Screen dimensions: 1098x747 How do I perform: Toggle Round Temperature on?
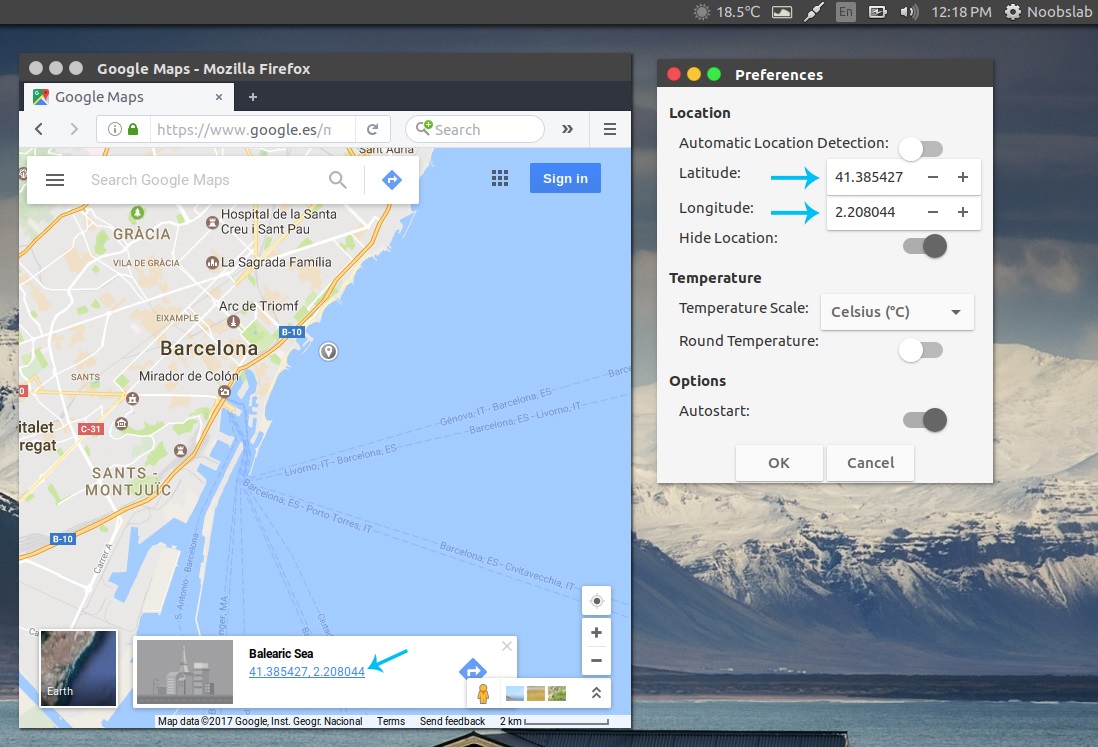click(x=921, y=350)
